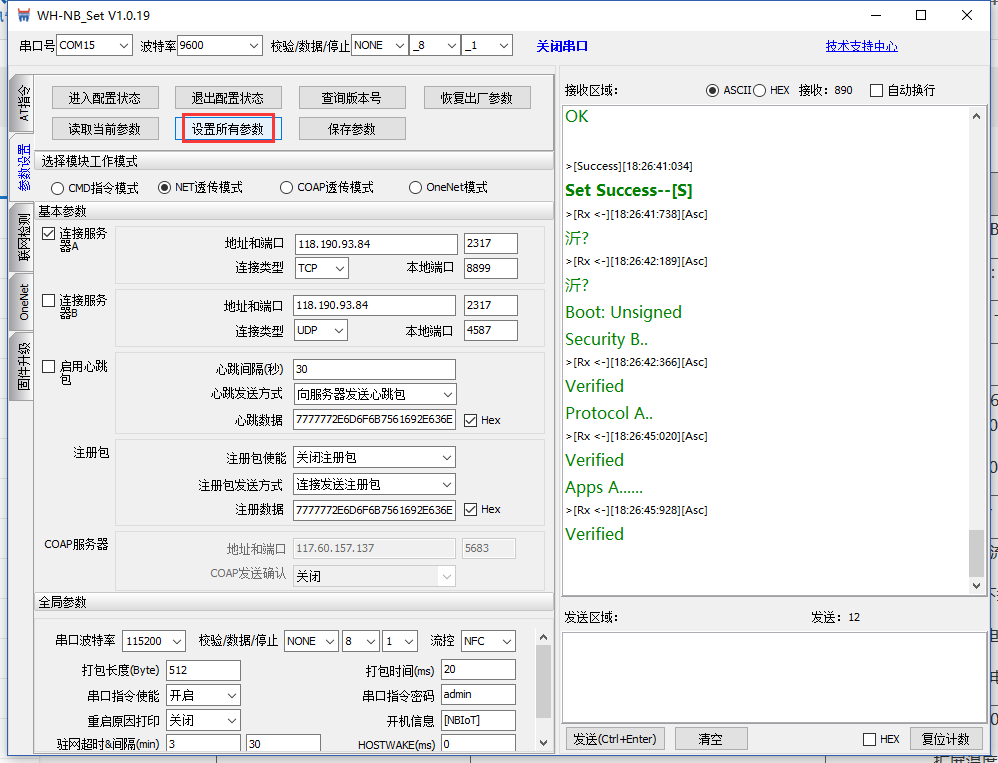Open the 技术支持中心 link

coord(862,46)
